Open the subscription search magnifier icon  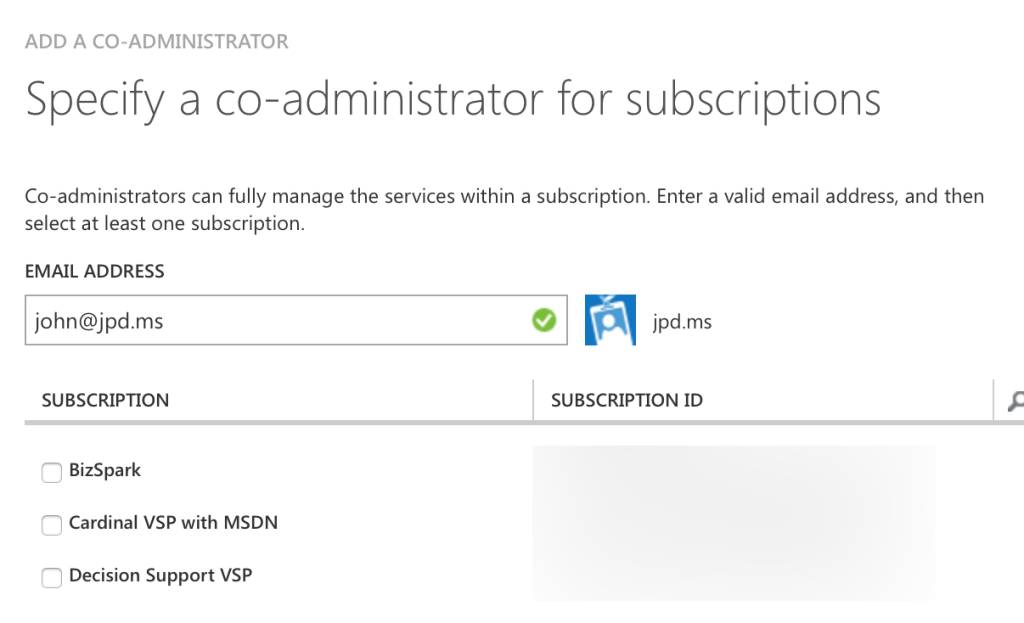pos(1016,400)
